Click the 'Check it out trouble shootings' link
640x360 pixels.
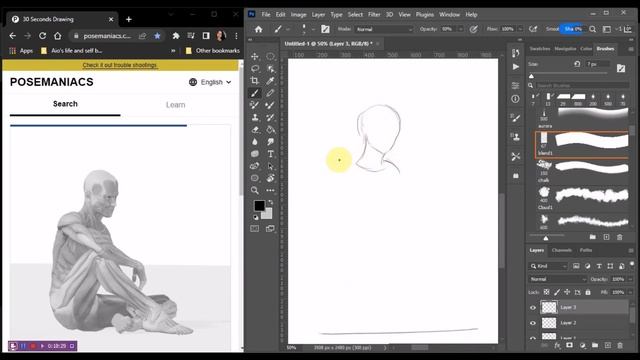click(x=119, y=65)
